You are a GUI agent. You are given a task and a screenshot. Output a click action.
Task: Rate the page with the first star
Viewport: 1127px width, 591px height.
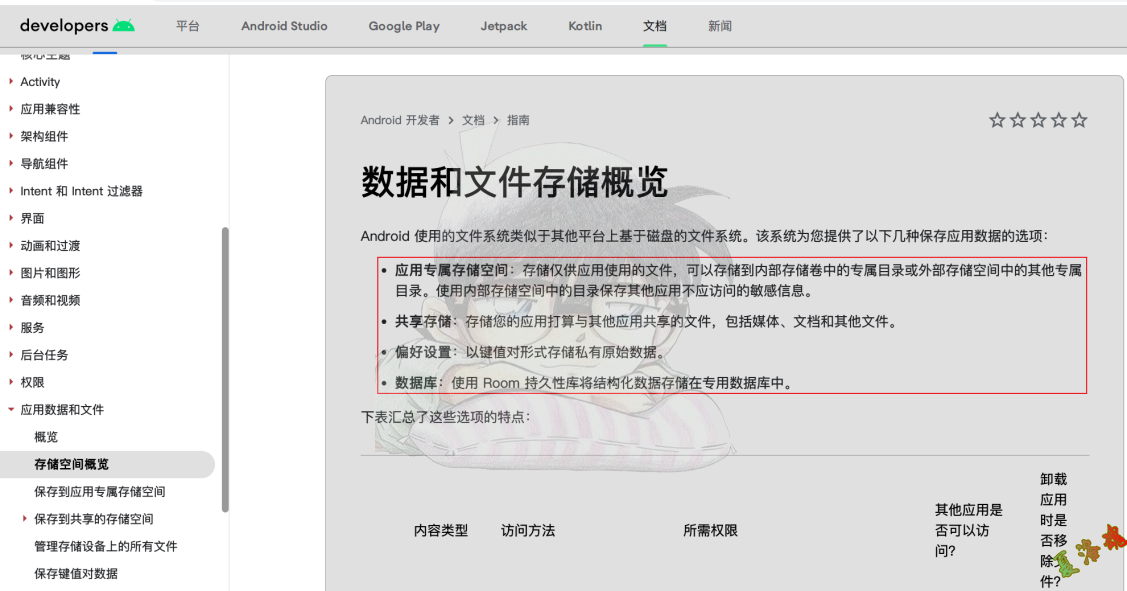997,119
